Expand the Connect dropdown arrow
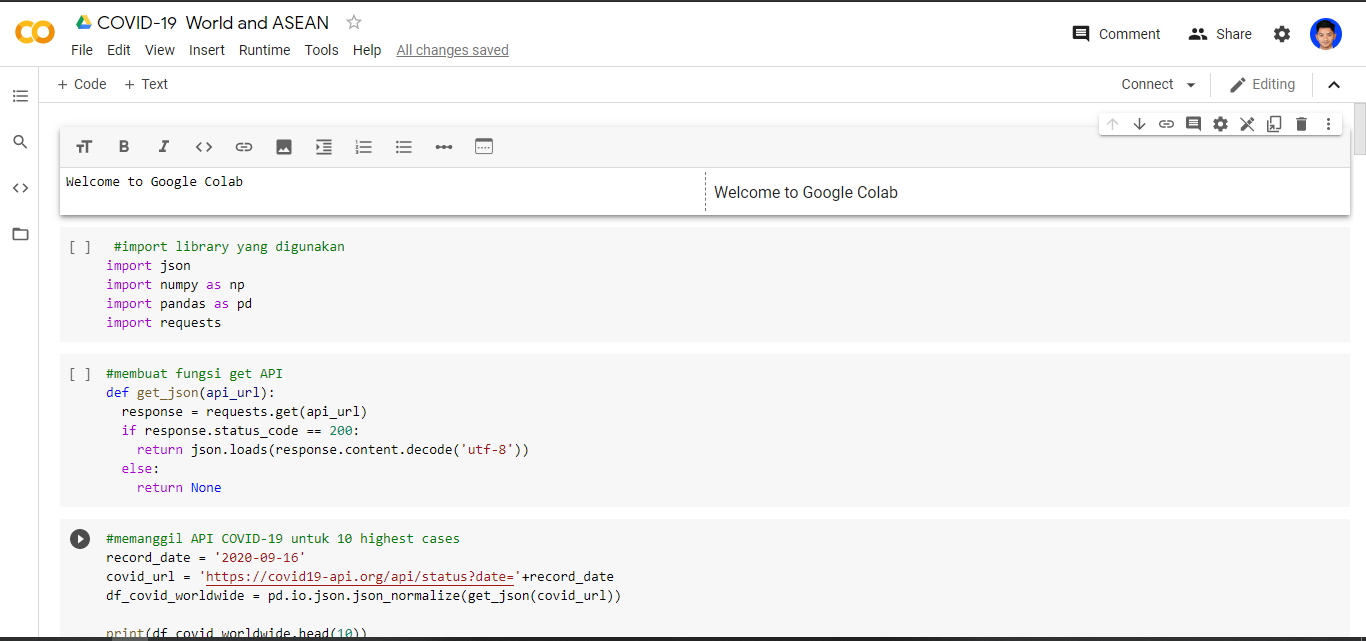Viewport: 1366px width, 641px height. coord(1190,85)
